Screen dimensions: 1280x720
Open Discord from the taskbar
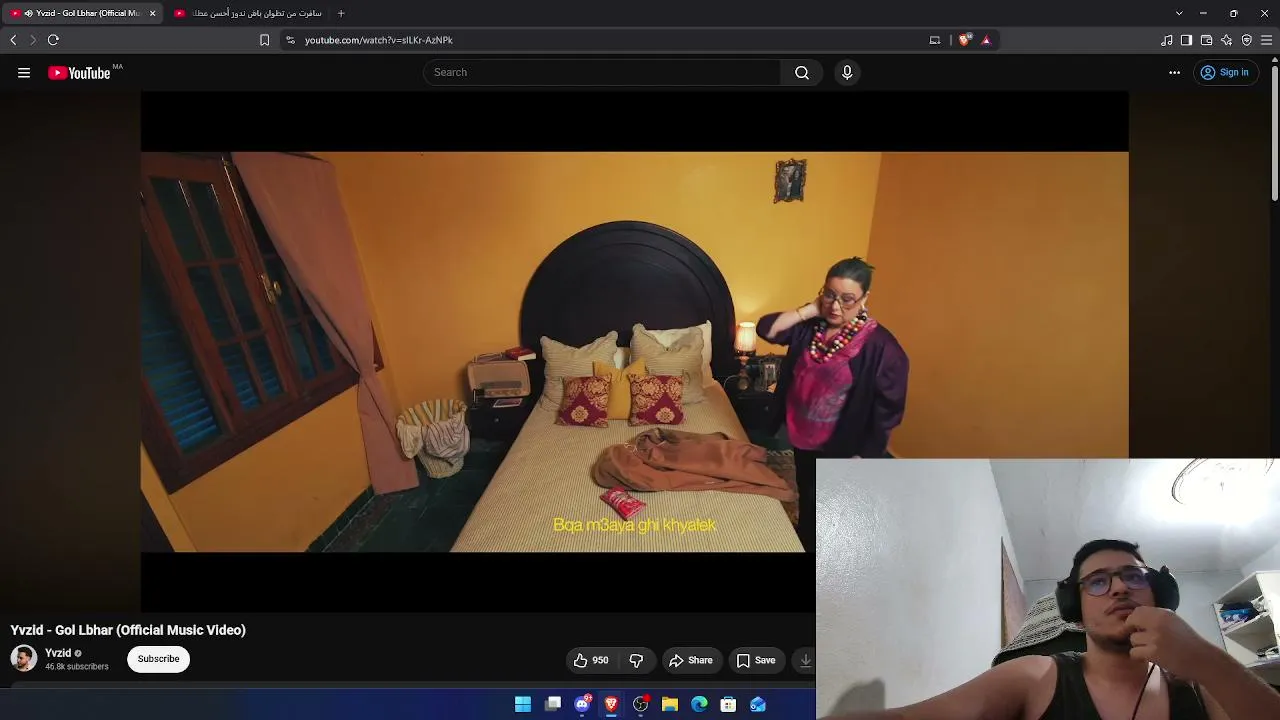pos(582,704)
